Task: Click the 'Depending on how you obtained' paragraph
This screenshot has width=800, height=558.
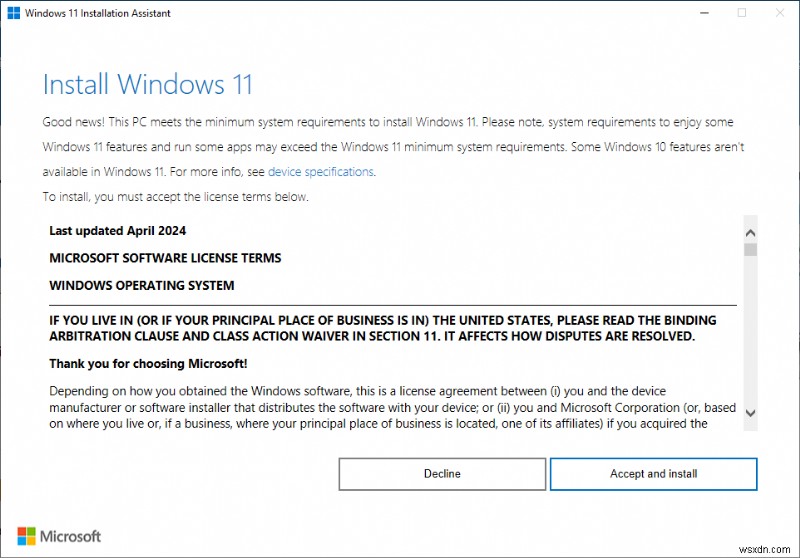Action: pyautogui.click(x=392, y=408)
